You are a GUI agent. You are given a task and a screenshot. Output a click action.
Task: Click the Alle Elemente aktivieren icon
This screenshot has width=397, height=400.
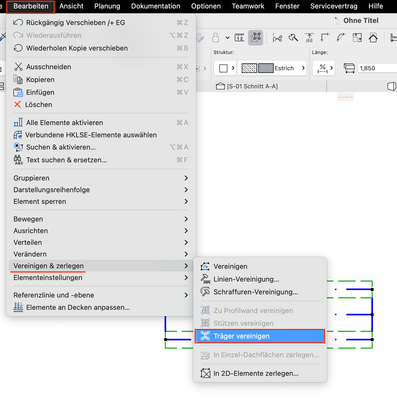[18, 122]
